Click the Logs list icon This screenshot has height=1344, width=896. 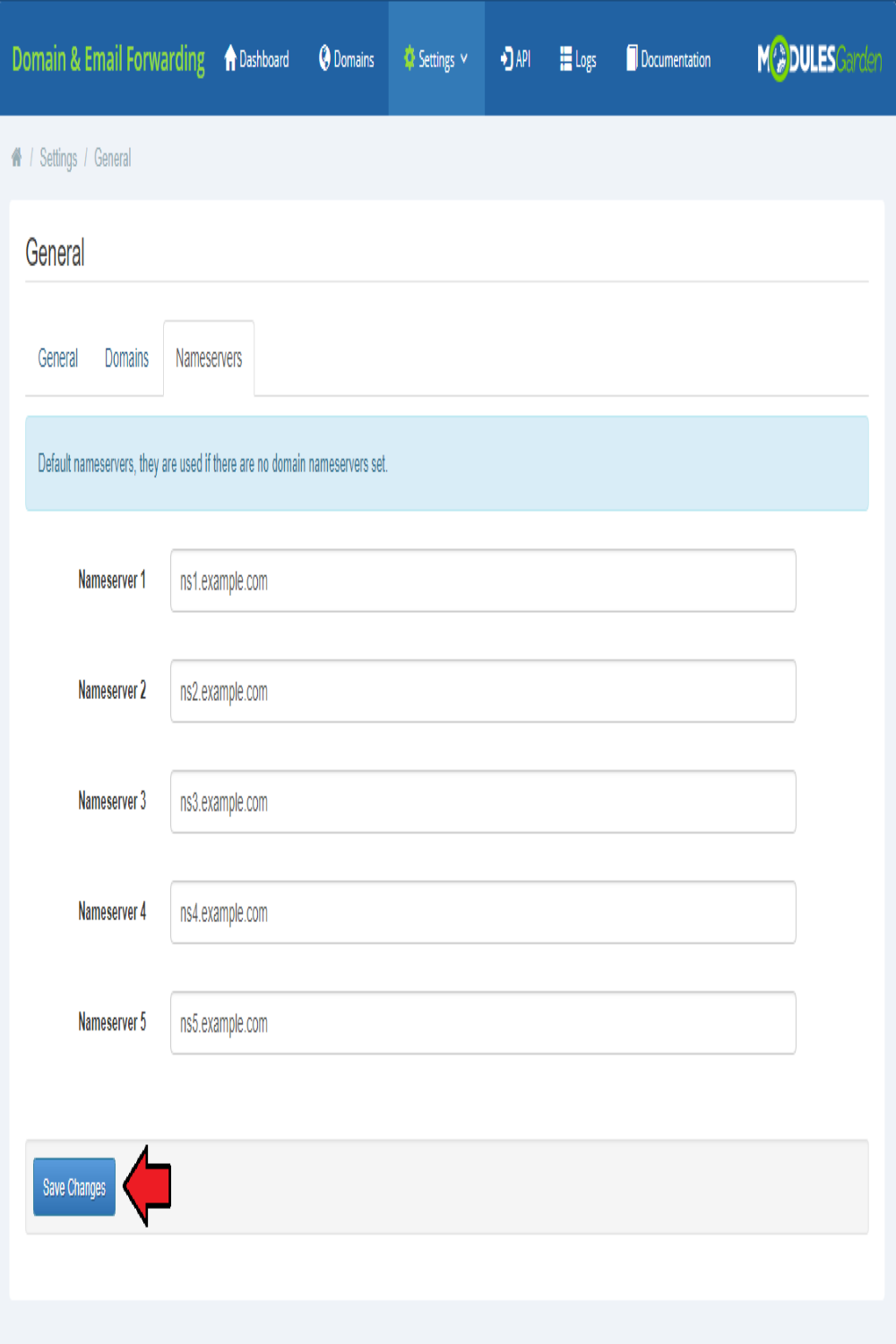click(565, 58)
